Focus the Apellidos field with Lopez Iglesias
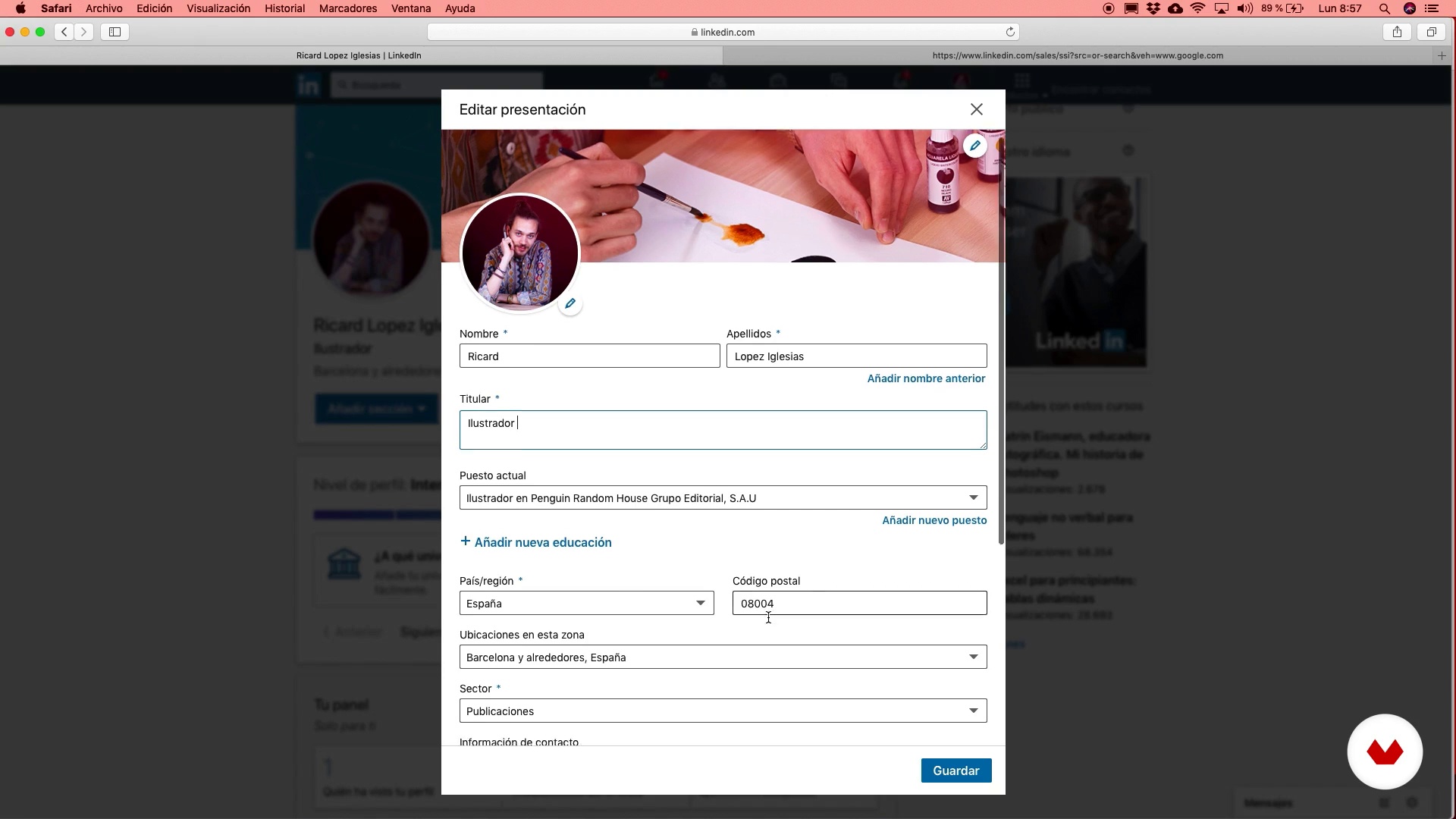 click(x=856, y=356)
